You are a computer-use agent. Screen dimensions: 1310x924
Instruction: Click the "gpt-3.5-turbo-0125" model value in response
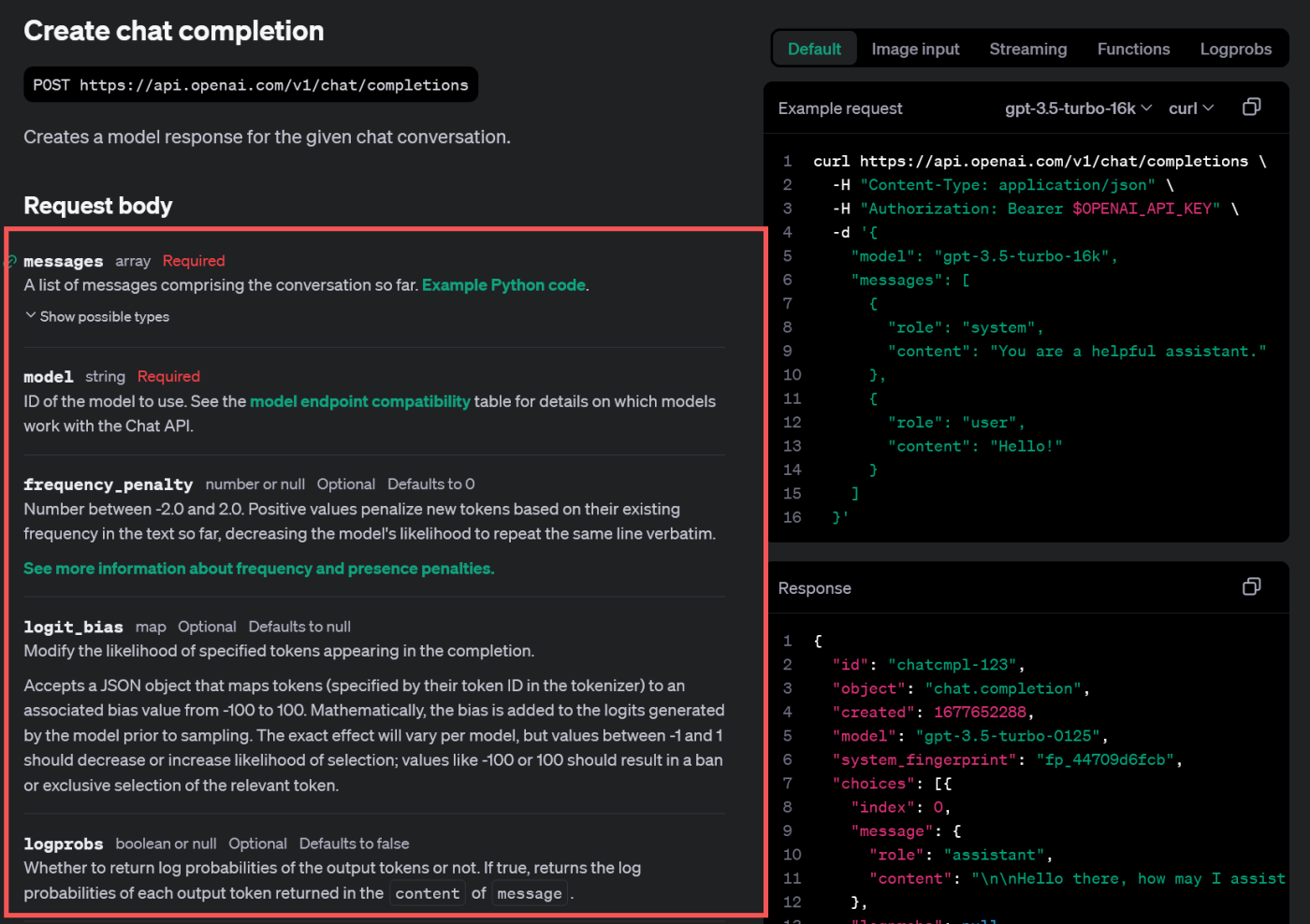1007,736
